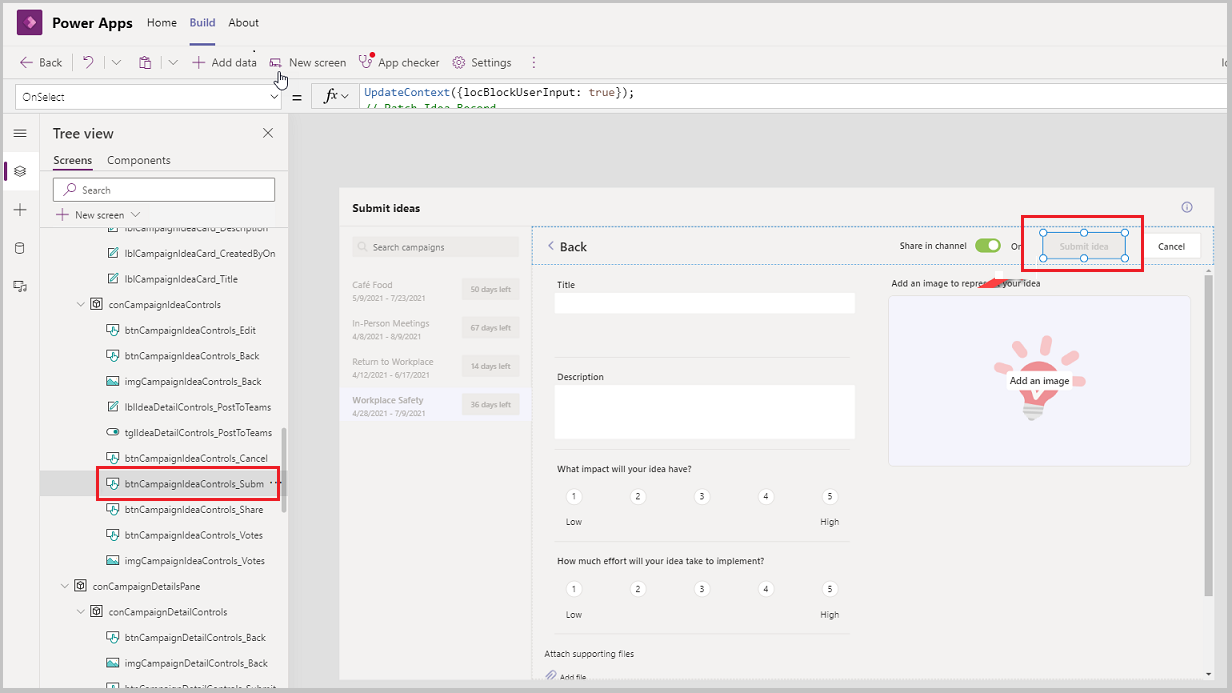Select btnCampaignIdeaControls_Edit in tree
The width and height of the screenshot is (1232, 693).
click(180, 330)
